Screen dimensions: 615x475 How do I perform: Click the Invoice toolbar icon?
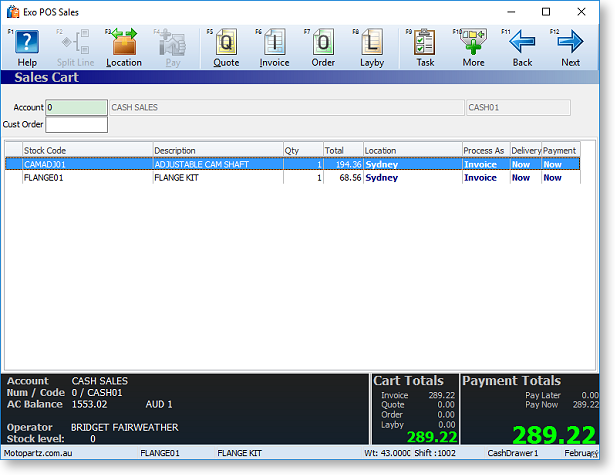pyautogui.click(x=274, y=46)
